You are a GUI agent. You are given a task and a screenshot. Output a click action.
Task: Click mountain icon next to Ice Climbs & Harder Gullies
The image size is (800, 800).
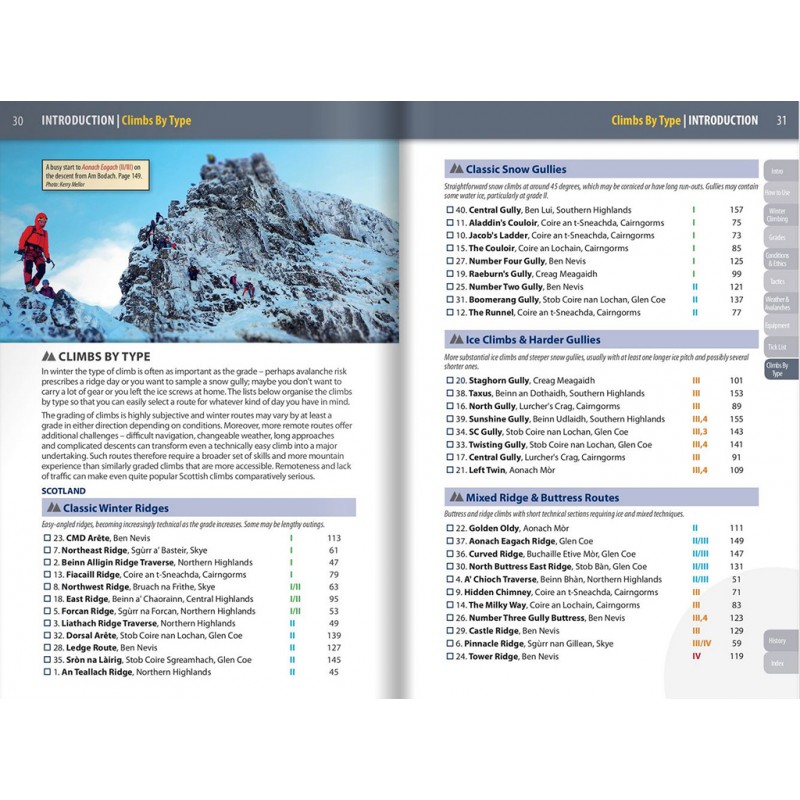[456, 339]
